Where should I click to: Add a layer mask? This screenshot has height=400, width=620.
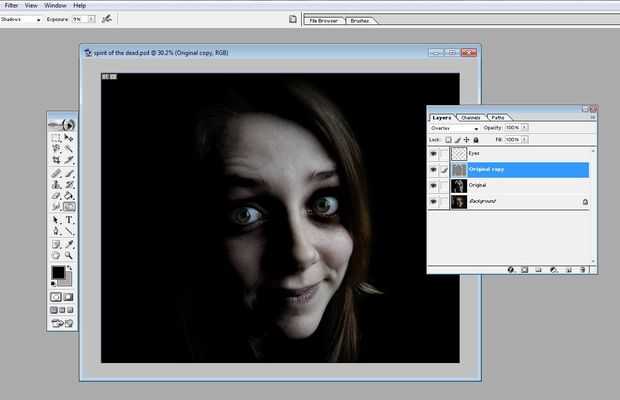[524, 270]
